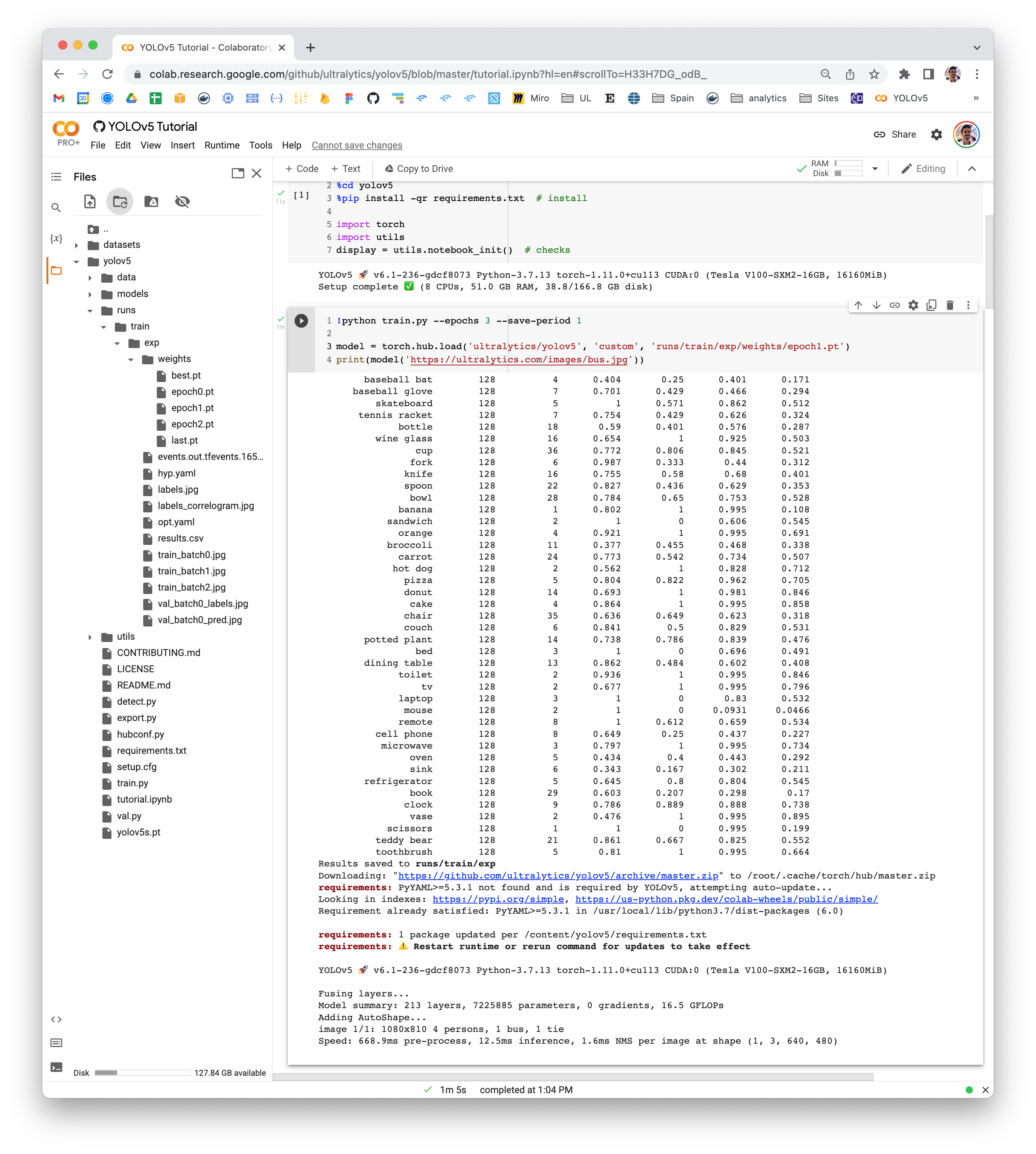
Task: Refresh the Files browser
Action: (x=120, y=201)
